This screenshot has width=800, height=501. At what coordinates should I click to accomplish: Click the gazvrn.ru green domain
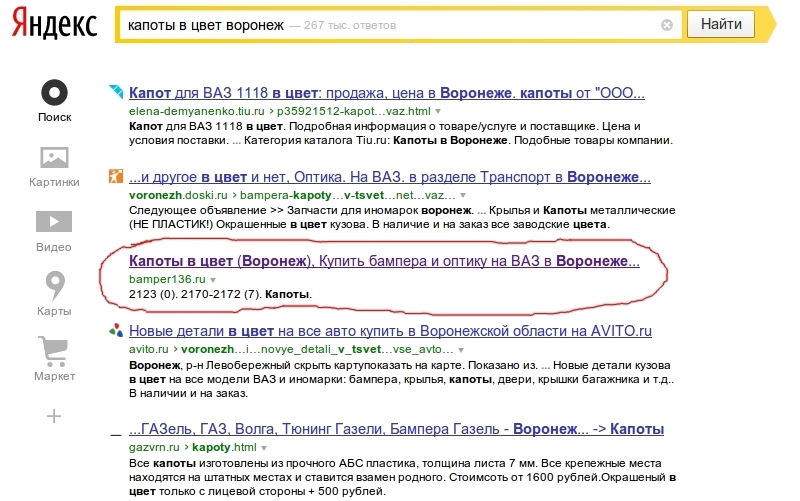coord(154,447)
